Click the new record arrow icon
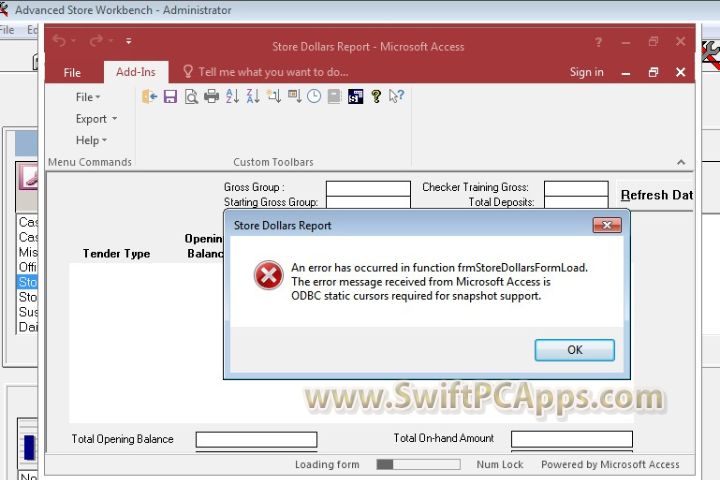This screenshot has height=480, width=720. tap(274, 96)
